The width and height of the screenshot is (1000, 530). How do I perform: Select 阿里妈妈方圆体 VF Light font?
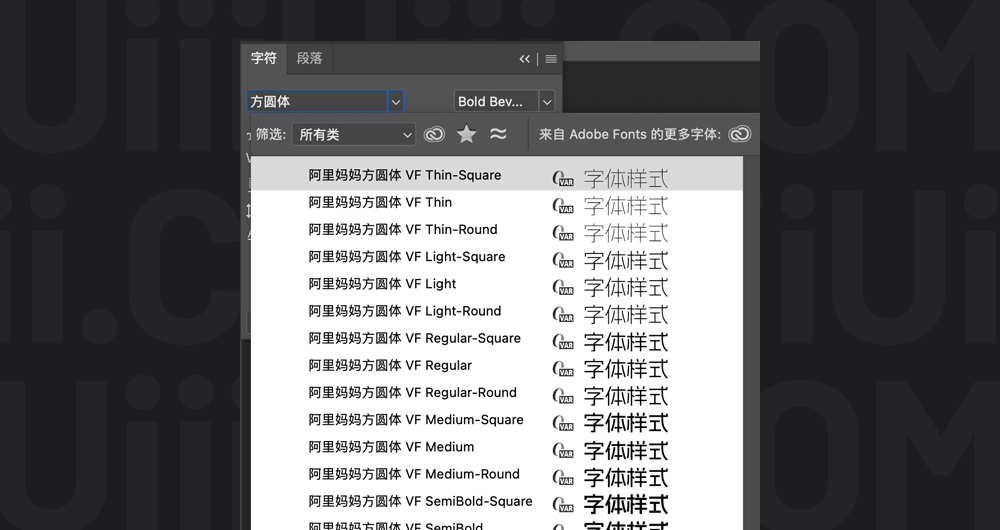point(497,285)
